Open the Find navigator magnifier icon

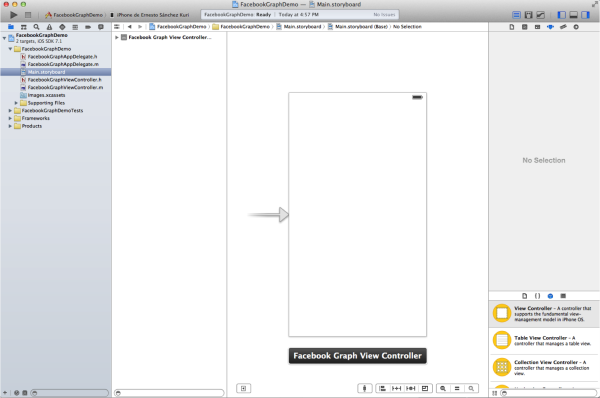pyautogui.click(x=36, y=27)
